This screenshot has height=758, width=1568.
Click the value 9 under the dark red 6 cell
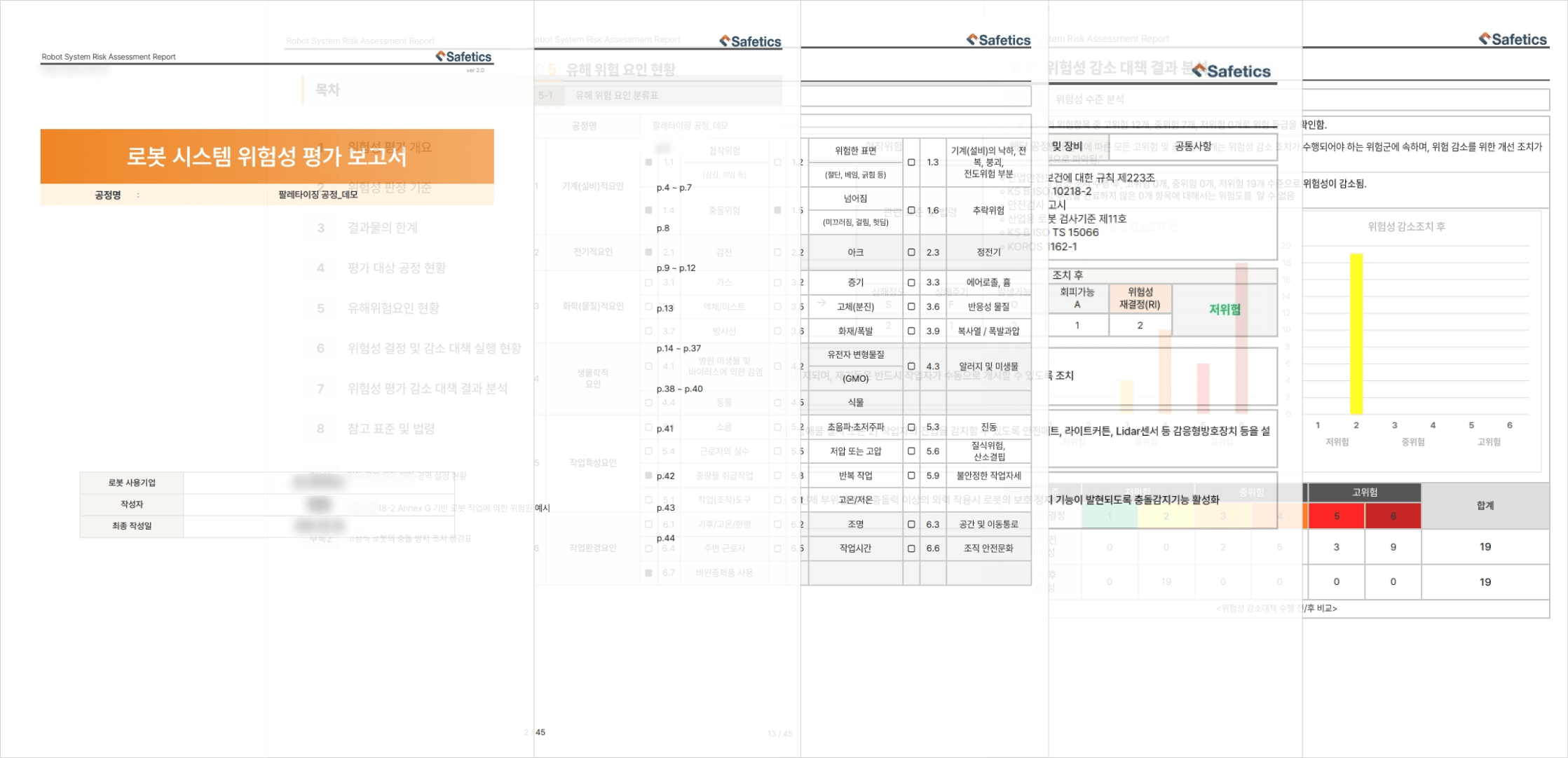(1393, 547)
